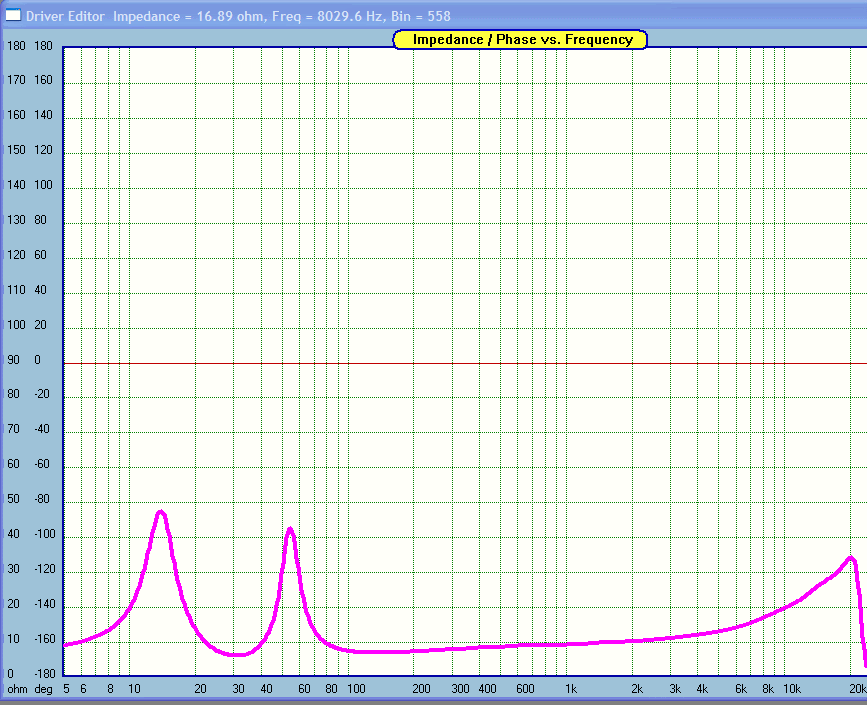This screenshot has width=867, height=705.
Task: Click the -160 phase axis label
Action: [x=45, y=639]
